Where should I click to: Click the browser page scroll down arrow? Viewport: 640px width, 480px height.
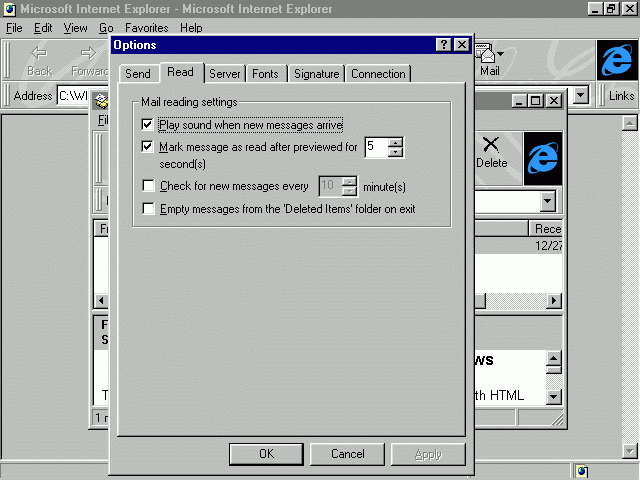coord(629,451)
